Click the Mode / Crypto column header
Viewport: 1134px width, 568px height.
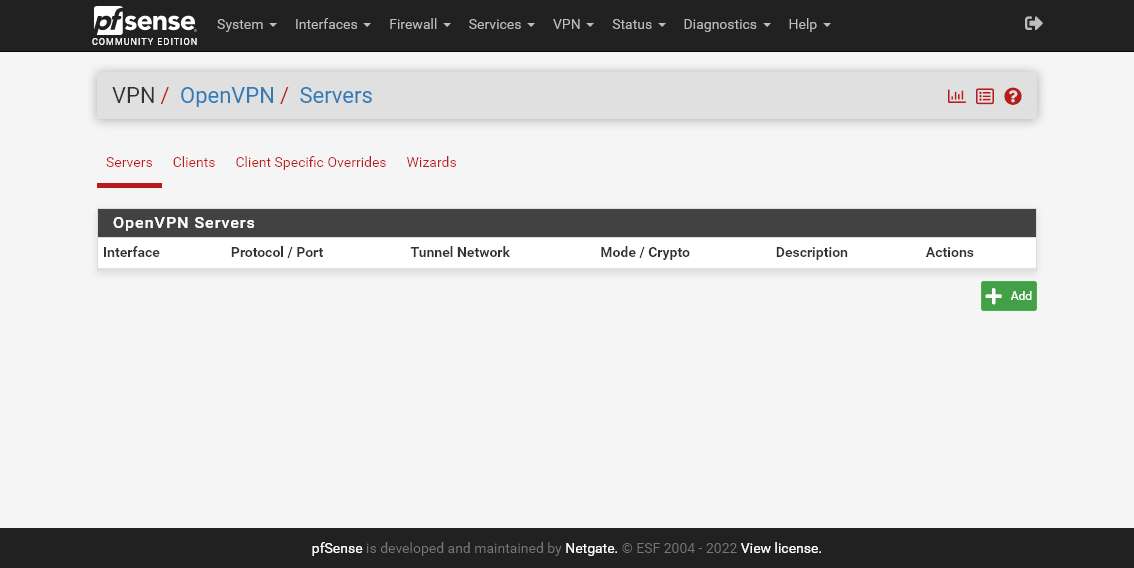coord(645,253)
